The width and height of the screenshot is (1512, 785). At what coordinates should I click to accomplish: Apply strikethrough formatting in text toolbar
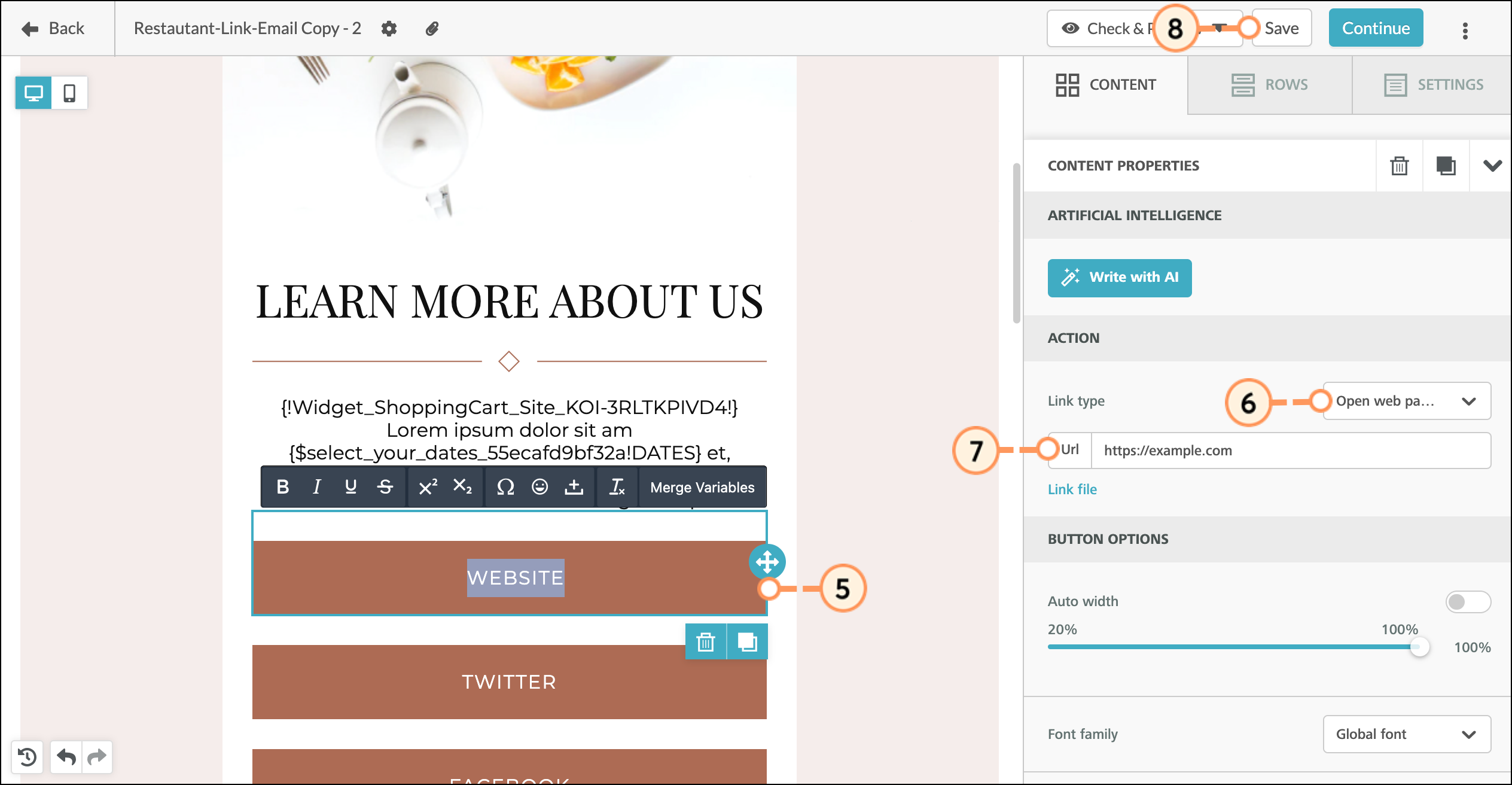[385, 487]
